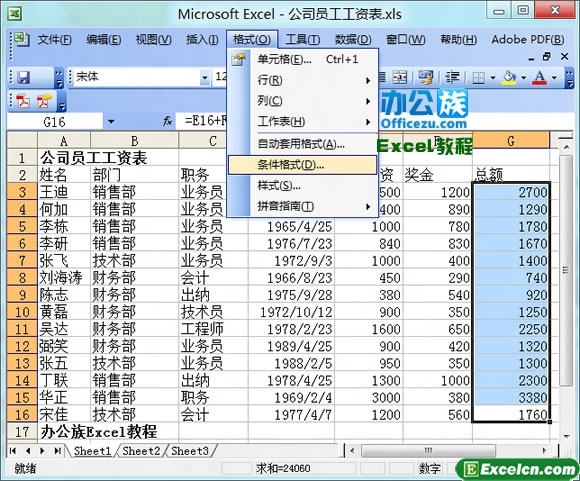The image size is (580, 481).
Task: Click the Borders toolbar icon
Action: pyautogui.click(x=479, y=78)
